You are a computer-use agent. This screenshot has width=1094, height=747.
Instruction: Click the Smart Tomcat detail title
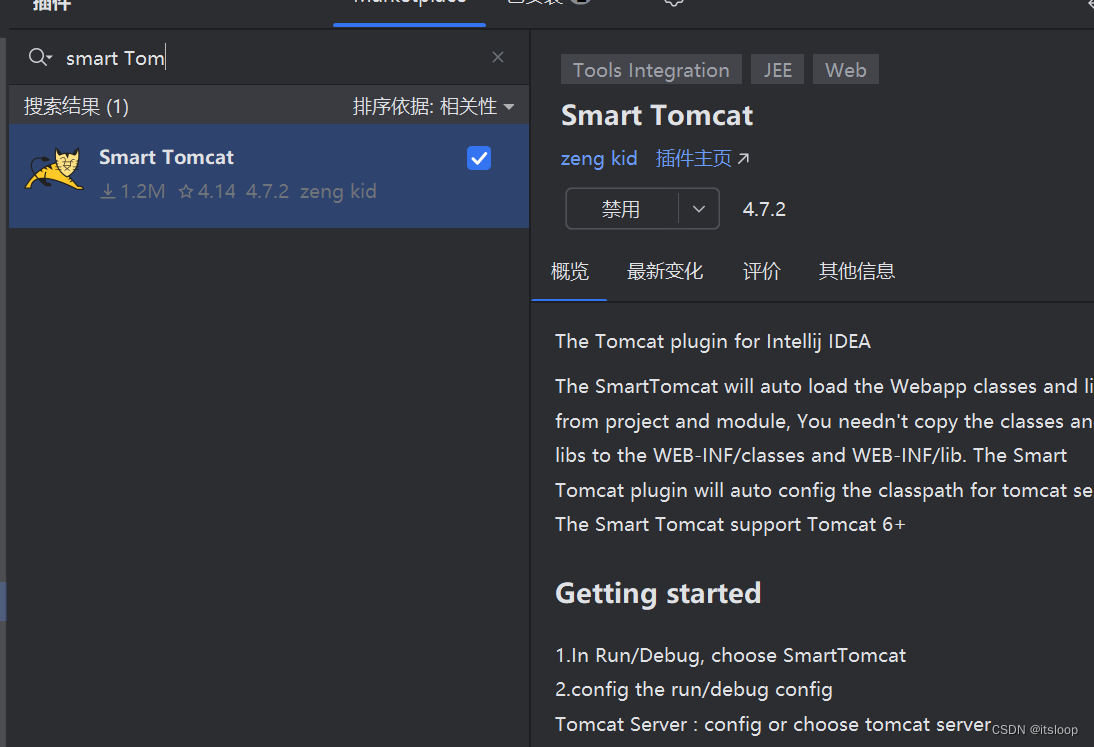pyautogui.click(x=657, y=116)
